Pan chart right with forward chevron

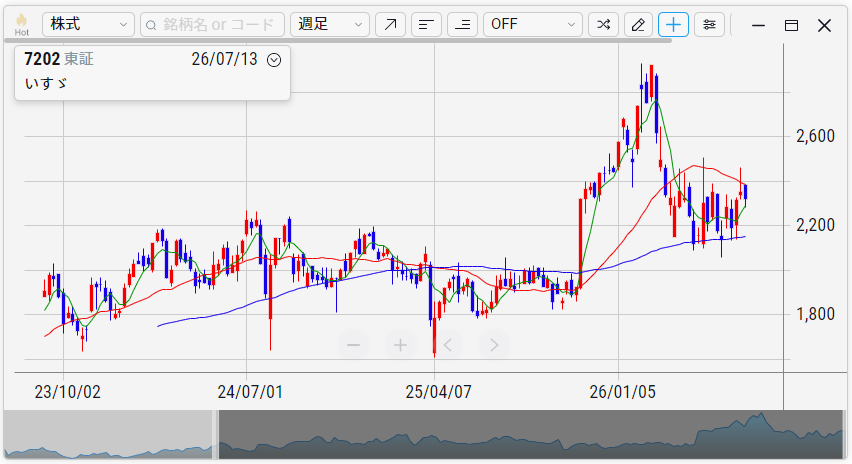coord(494,345)
